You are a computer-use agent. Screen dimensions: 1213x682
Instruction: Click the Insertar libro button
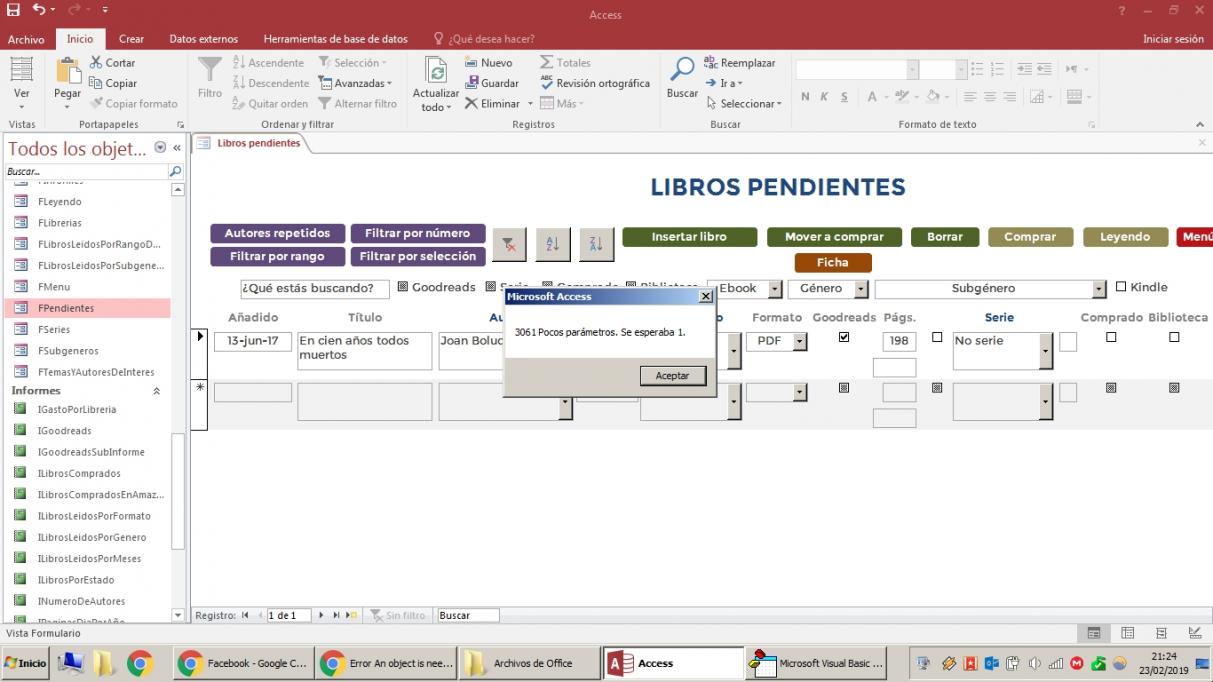[689, 237]
